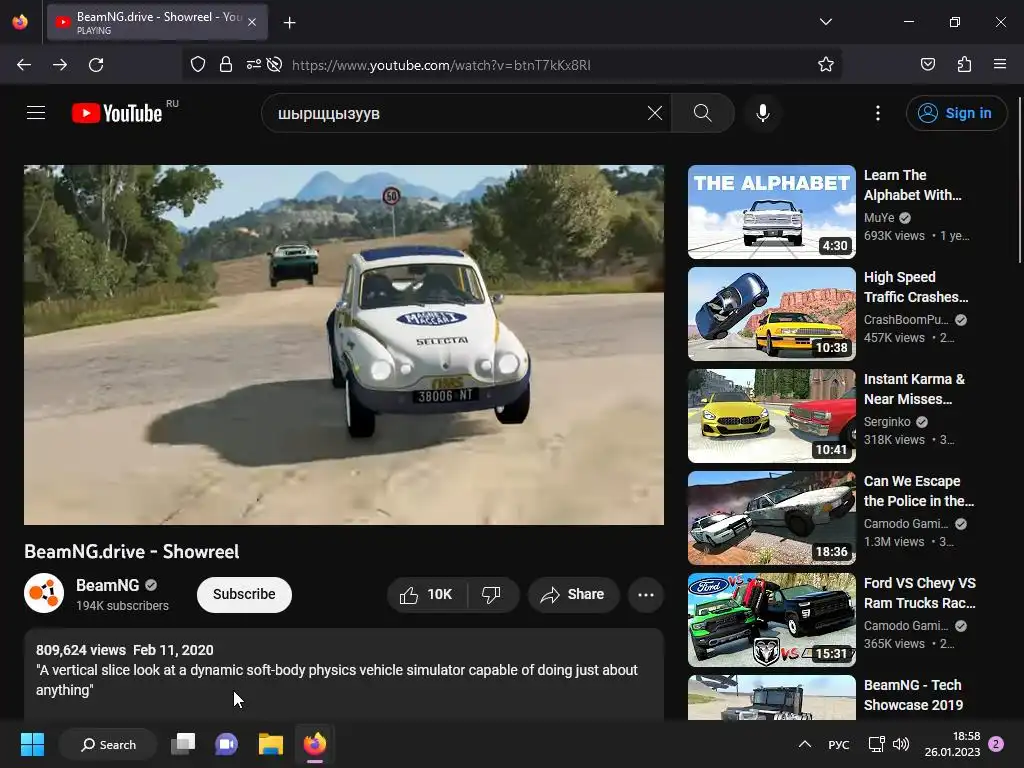Open the network tray icon
The width and height of the screenshot is (1024, 768).
click(876, 744)
